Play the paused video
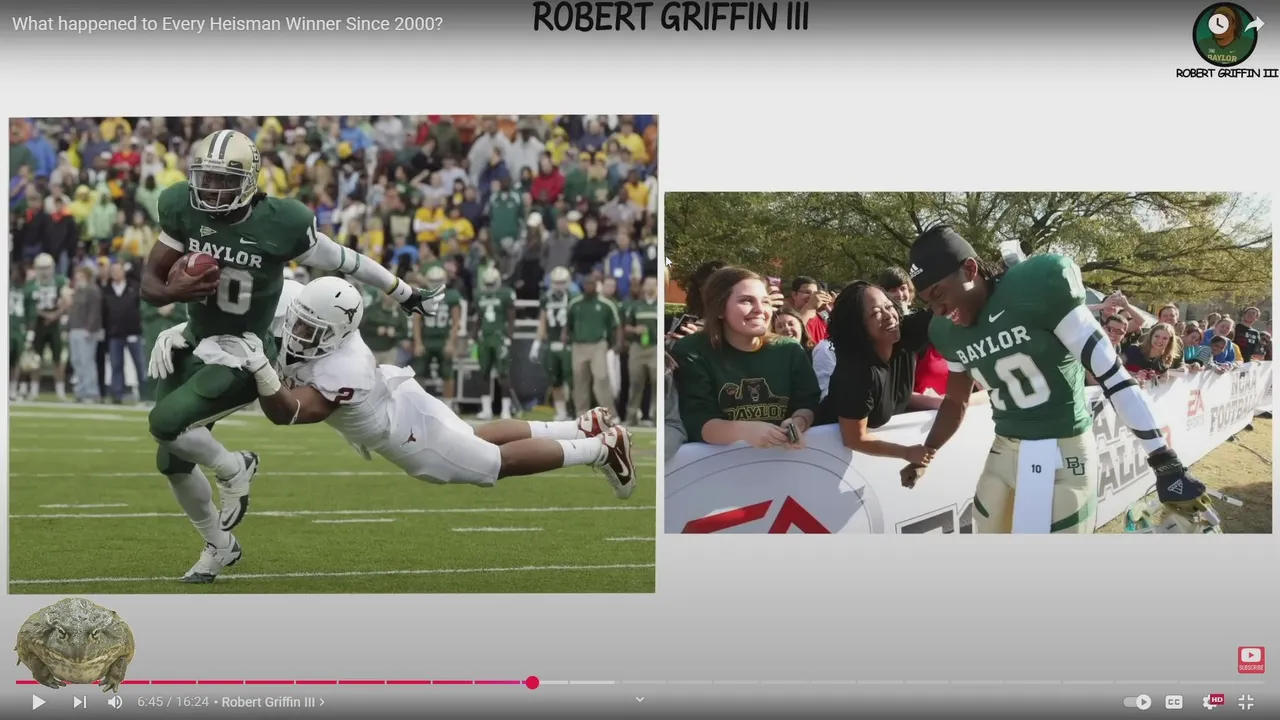Image resolution: width=1280 pixels, height=720 pixels. tap(38, 702)
